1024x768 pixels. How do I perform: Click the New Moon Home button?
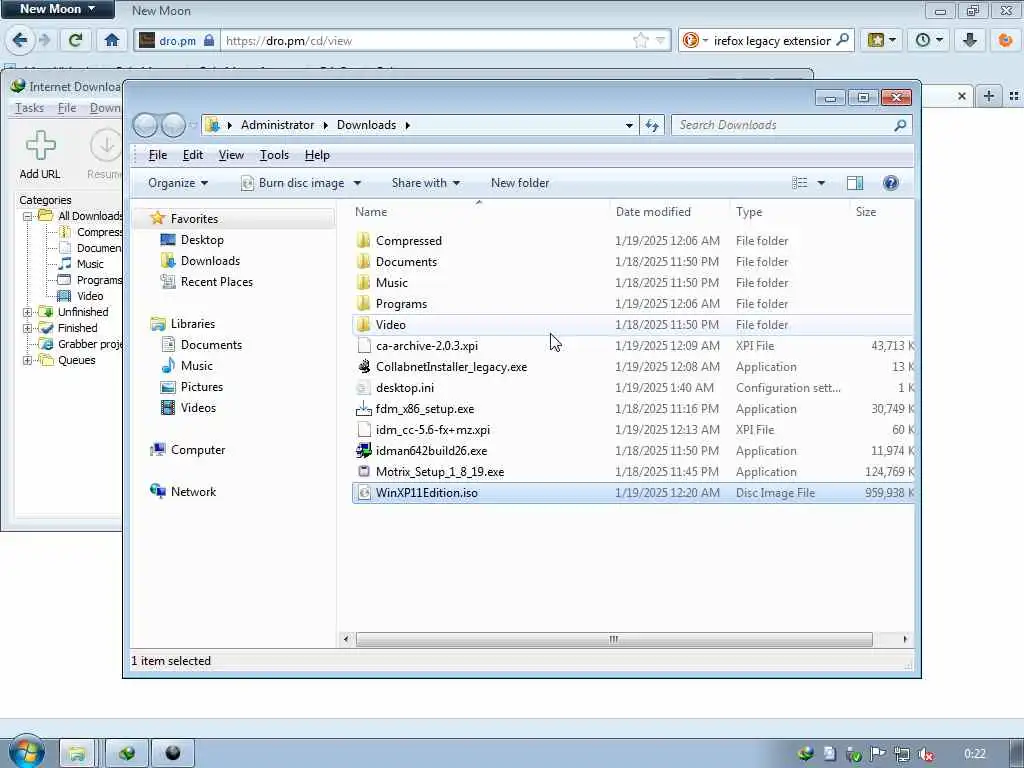(112, 40)
